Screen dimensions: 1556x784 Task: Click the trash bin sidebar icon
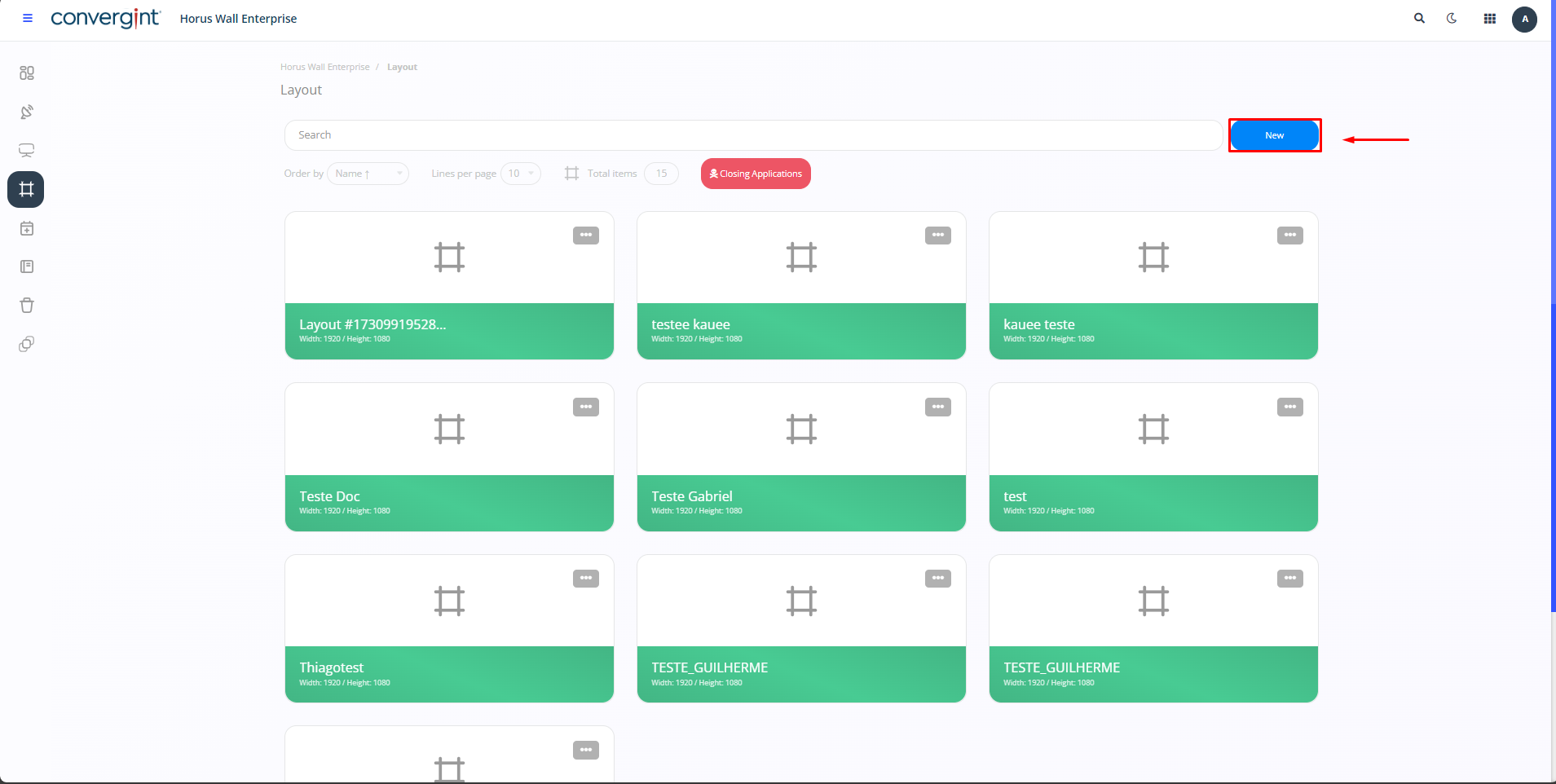tap(27, 306)
